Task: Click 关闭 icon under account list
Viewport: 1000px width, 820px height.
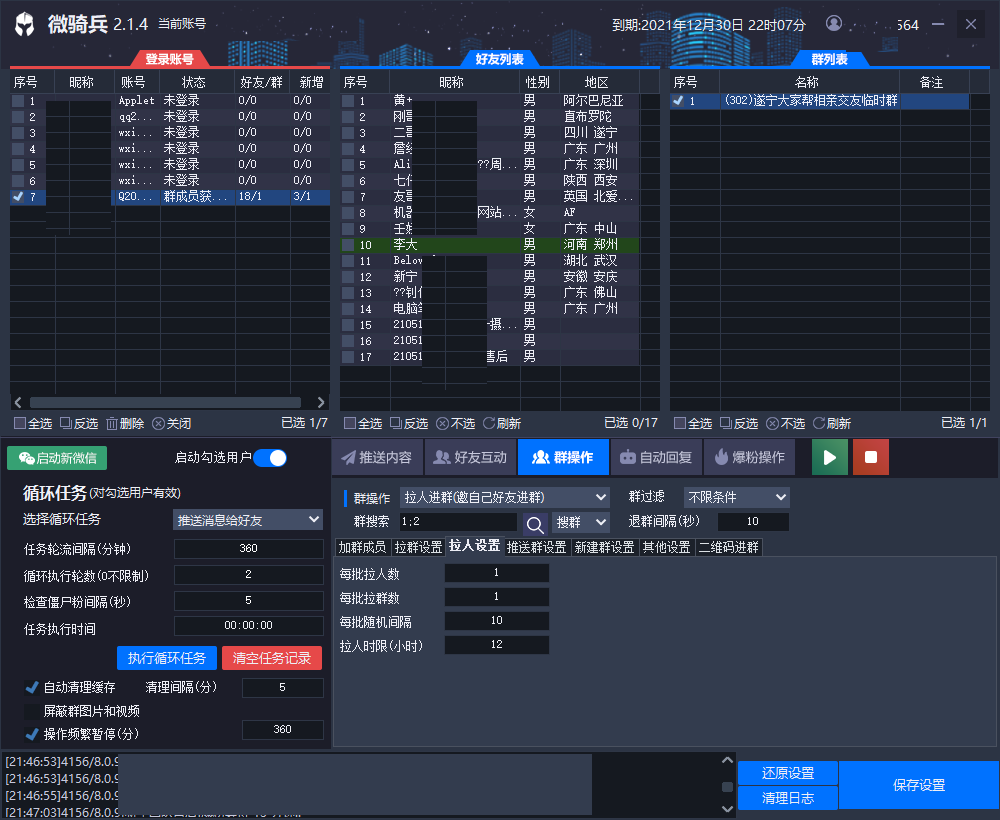Action: [x=158, y=423]
